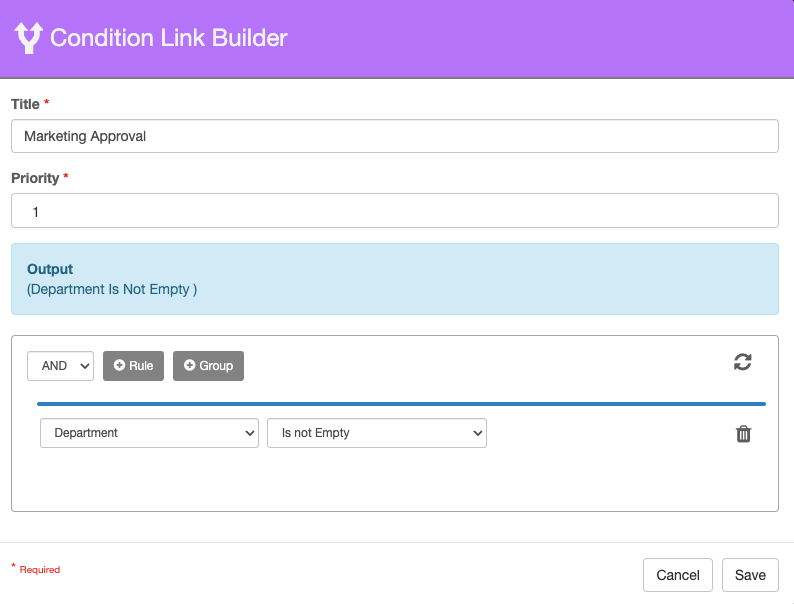Cancel the Condition Link Builder dialog
Viewport: 794px width, 604px height.
click(x=677, y=575)
